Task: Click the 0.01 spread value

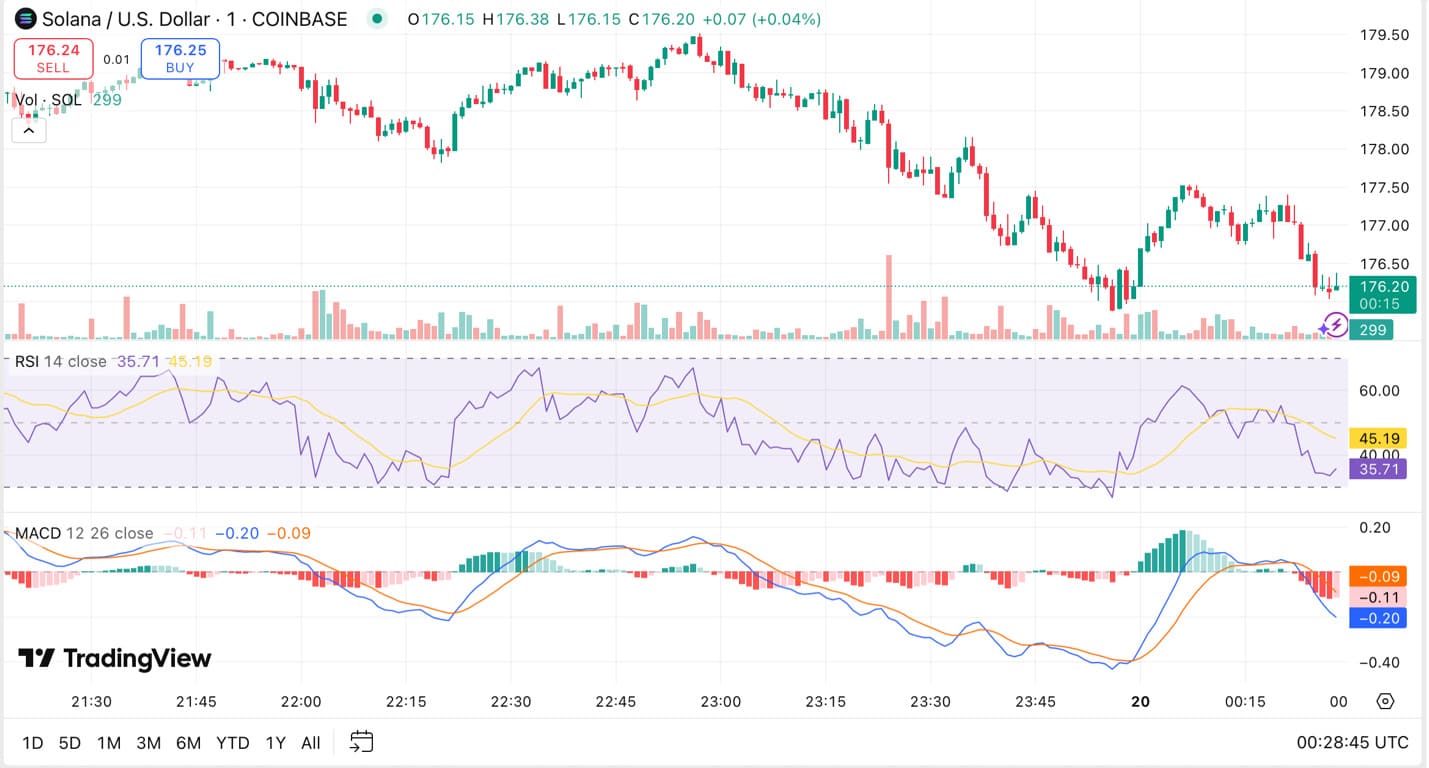Action: 116,59
